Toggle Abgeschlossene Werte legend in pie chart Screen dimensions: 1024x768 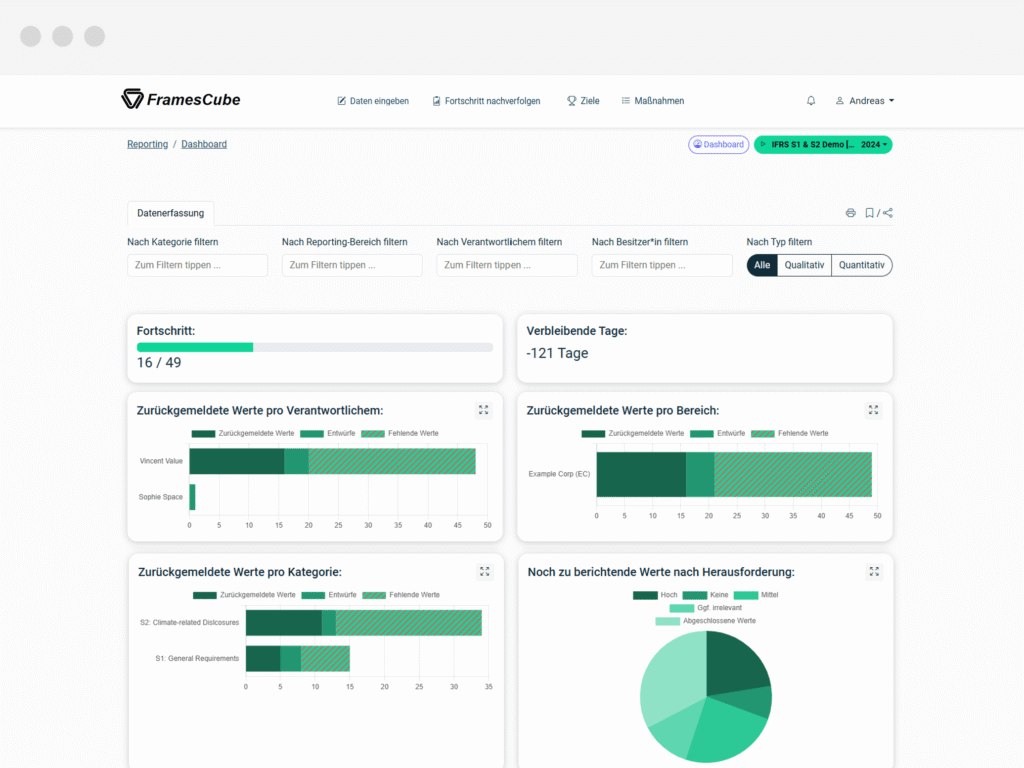tap(705, 621)
